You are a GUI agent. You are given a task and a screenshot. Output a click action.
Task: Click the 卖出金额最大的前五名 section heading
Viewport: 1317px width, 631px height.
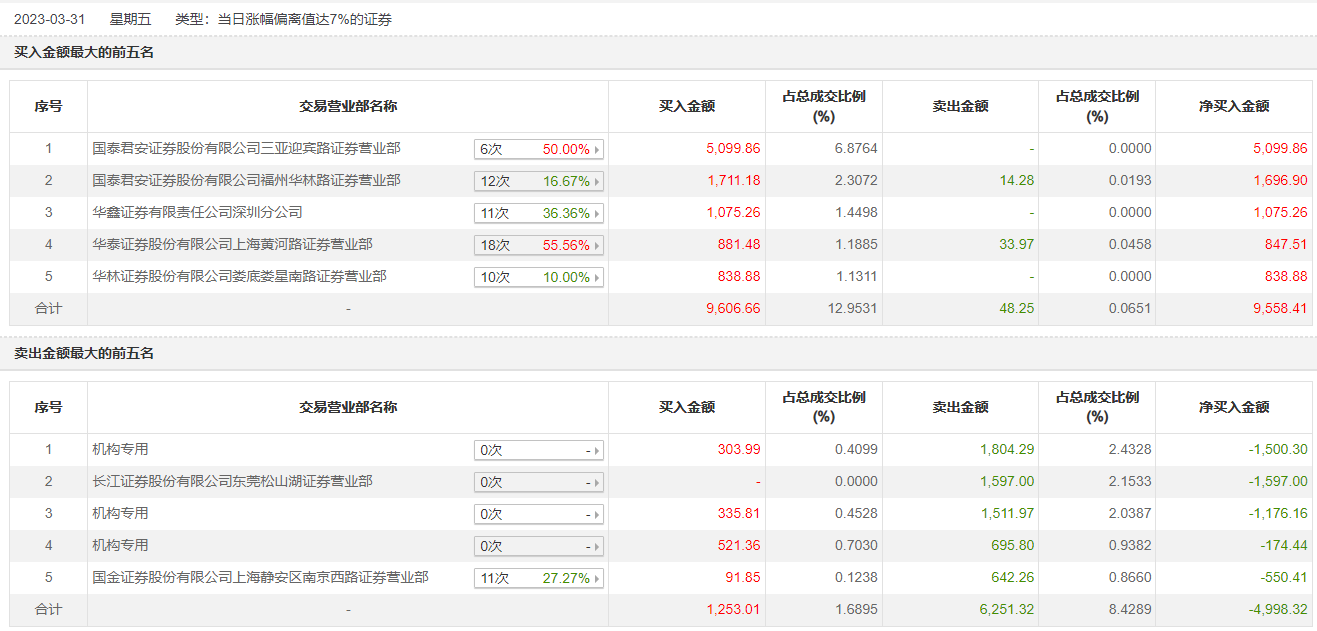[x=84, y=353]
